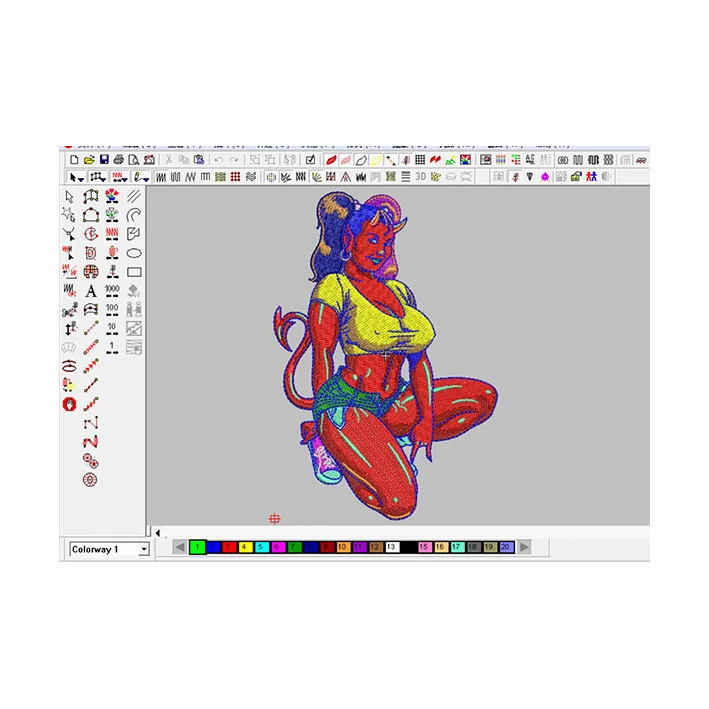Click the 3D view icon

tap(421, 177)
